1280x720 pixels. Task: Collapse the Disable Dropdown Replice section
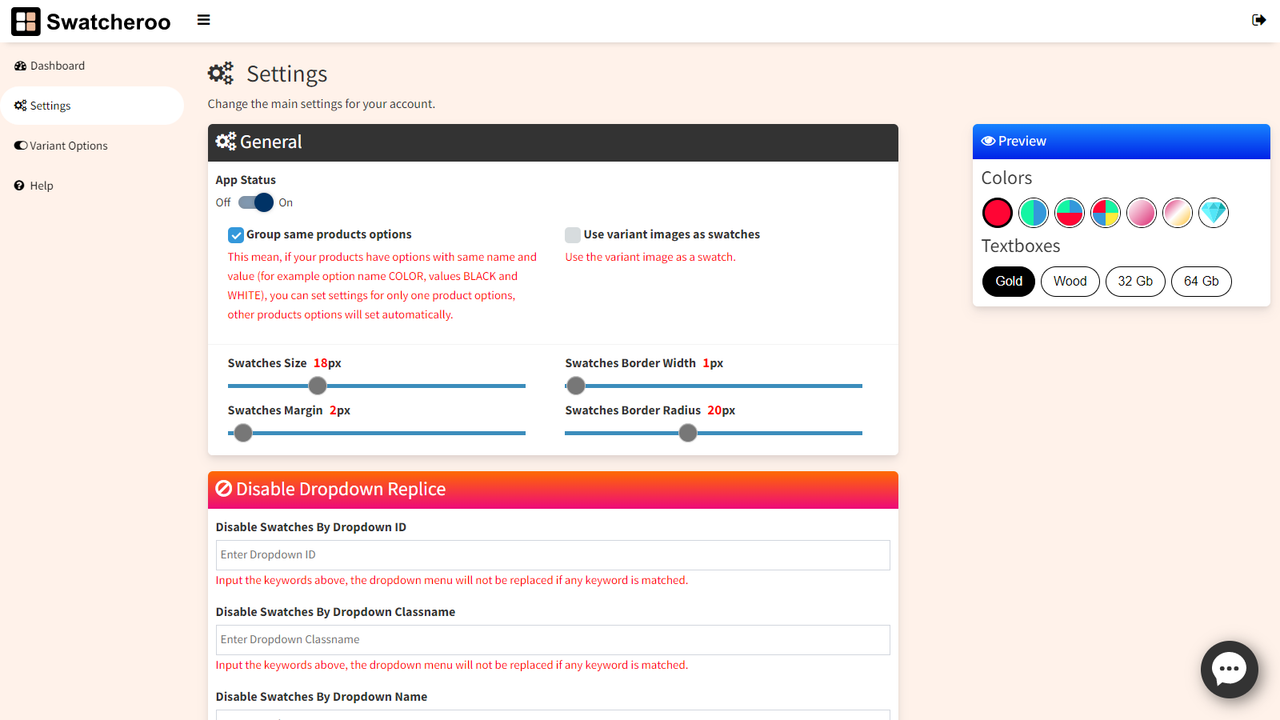(340, 489)
